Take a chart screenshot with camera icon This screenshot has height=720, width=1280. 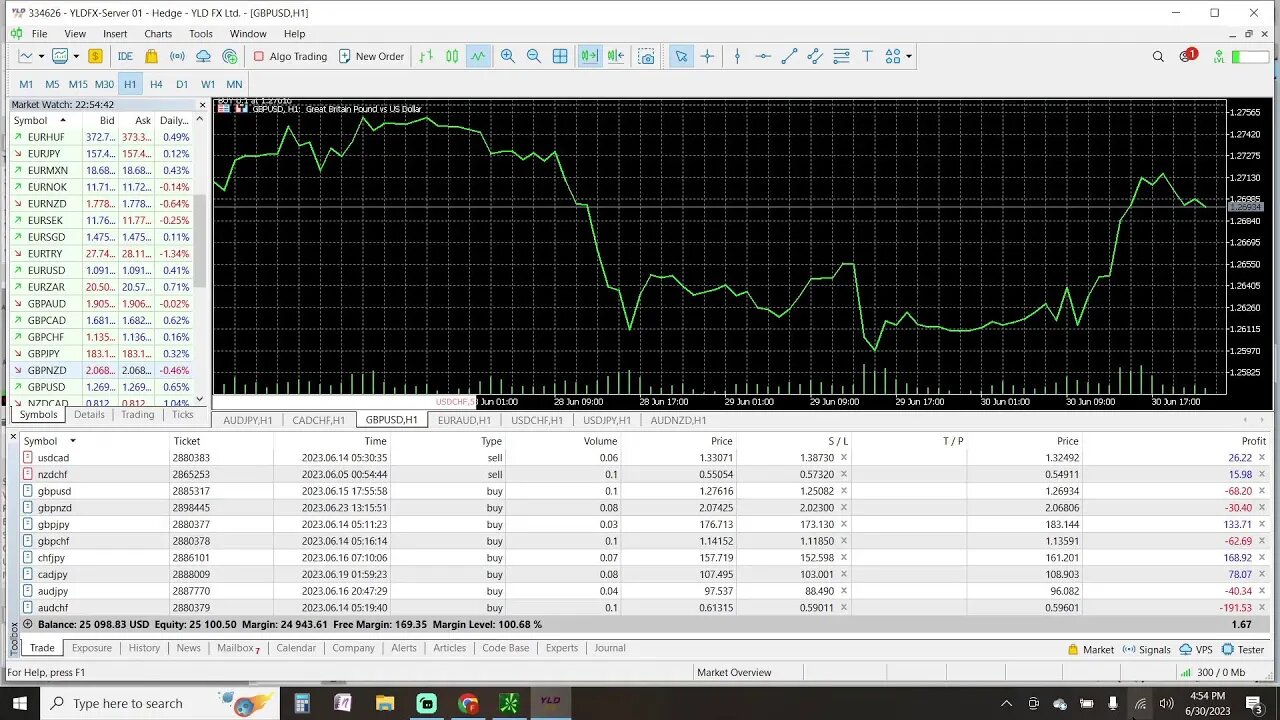pos(647,56)
